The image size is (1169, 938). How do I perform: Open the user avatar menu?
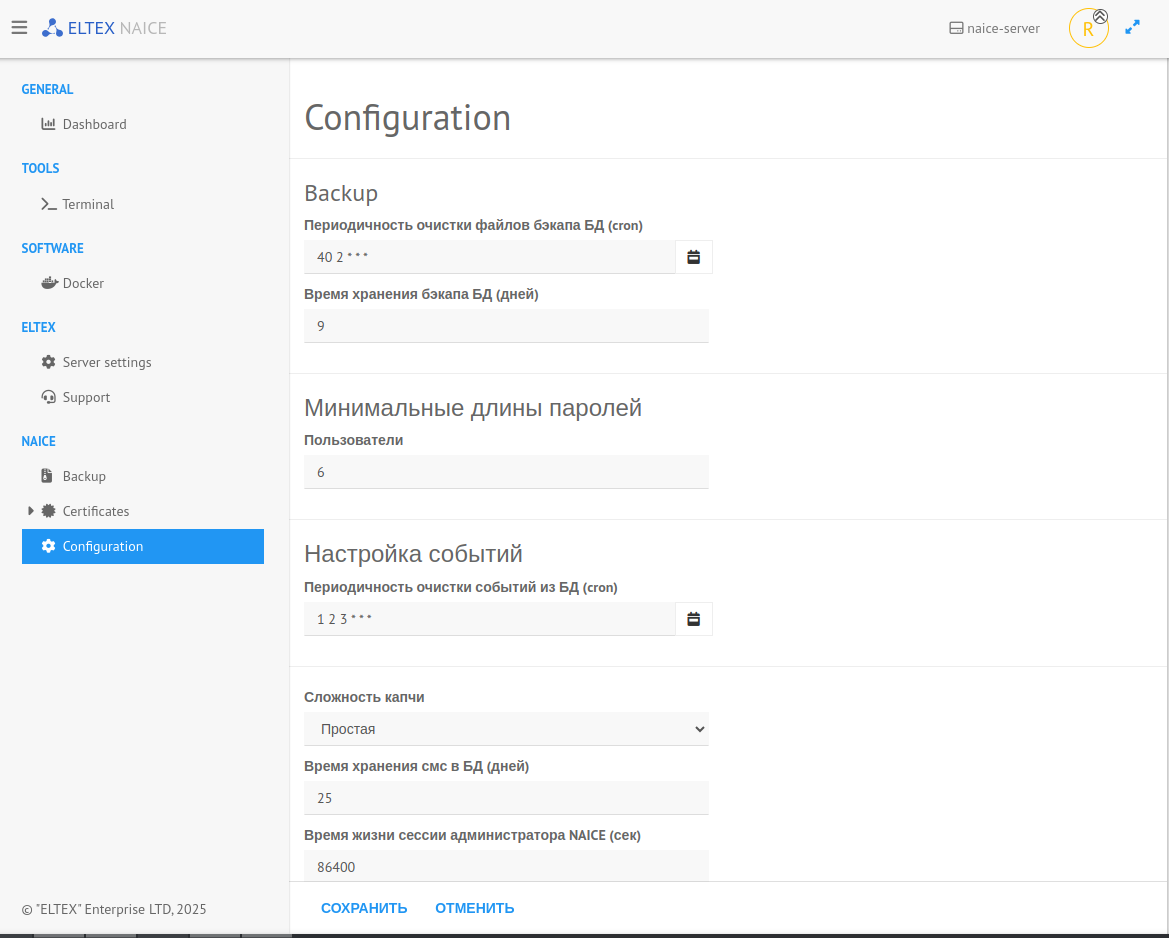(1088, 29)
